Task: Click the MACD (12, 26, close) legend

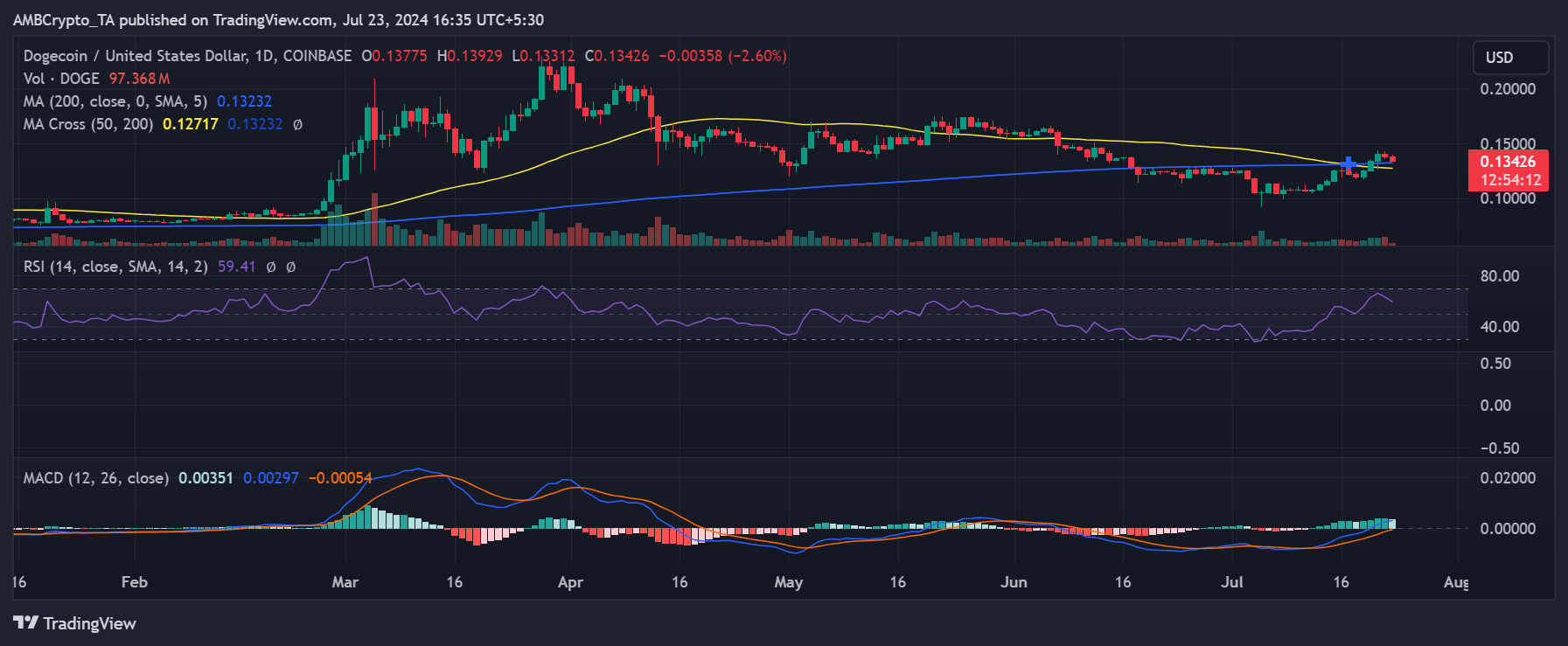Action: [96, 478]
